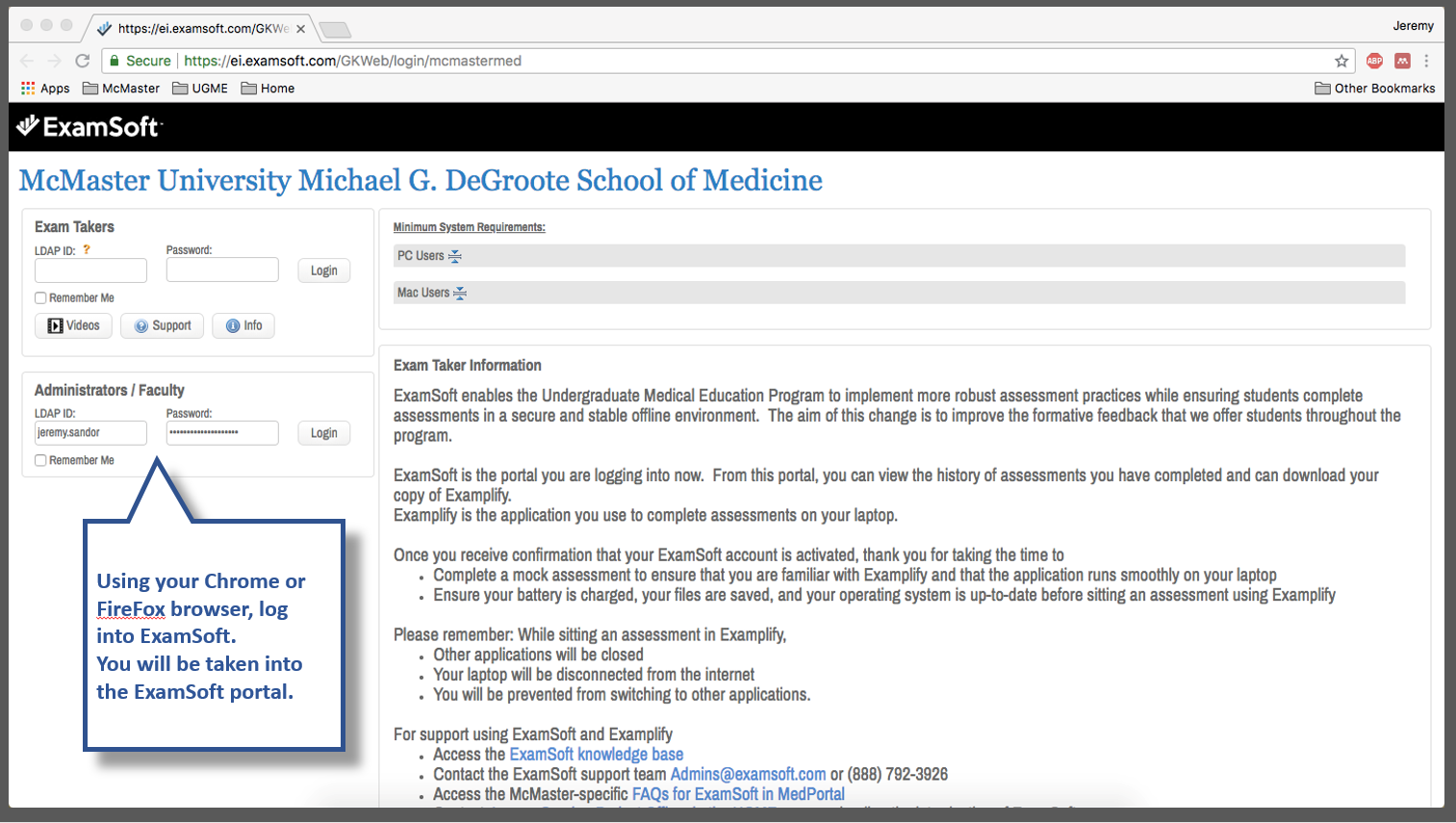Screen dimensions: 1456x823
Task: Open the ExamSoft knowledge base link
Action: (x=596, y=755)
